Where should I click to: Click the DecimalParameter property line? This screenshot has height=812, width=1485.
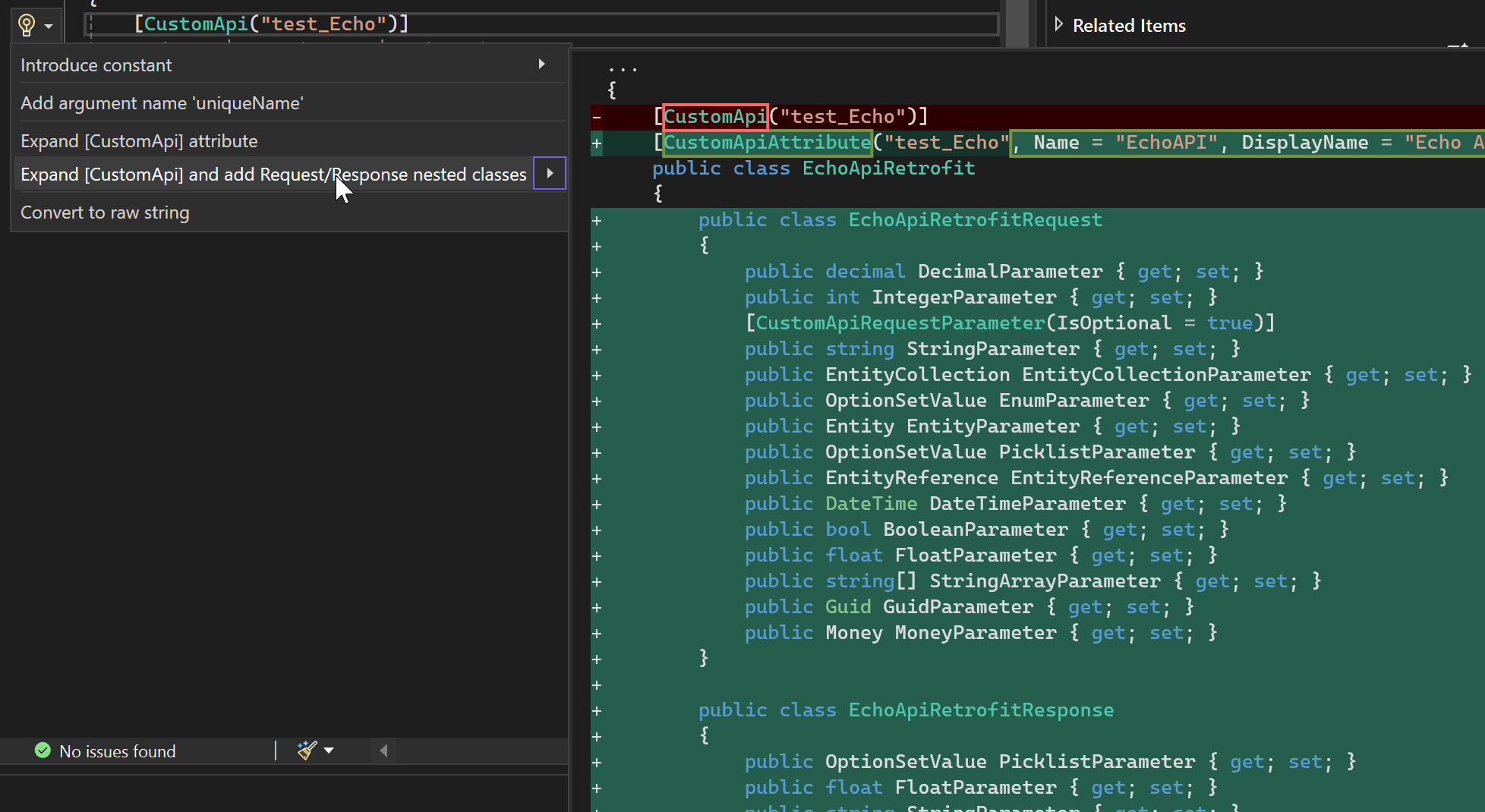(x=1004, y=272)
